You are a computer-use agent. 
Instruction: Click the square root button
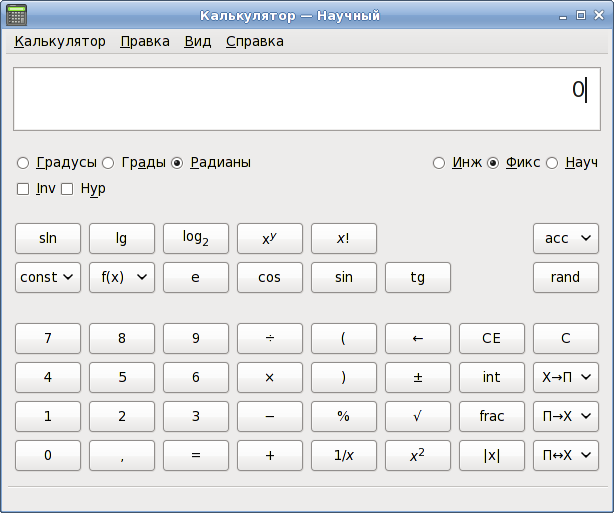[x=418, y=416]
